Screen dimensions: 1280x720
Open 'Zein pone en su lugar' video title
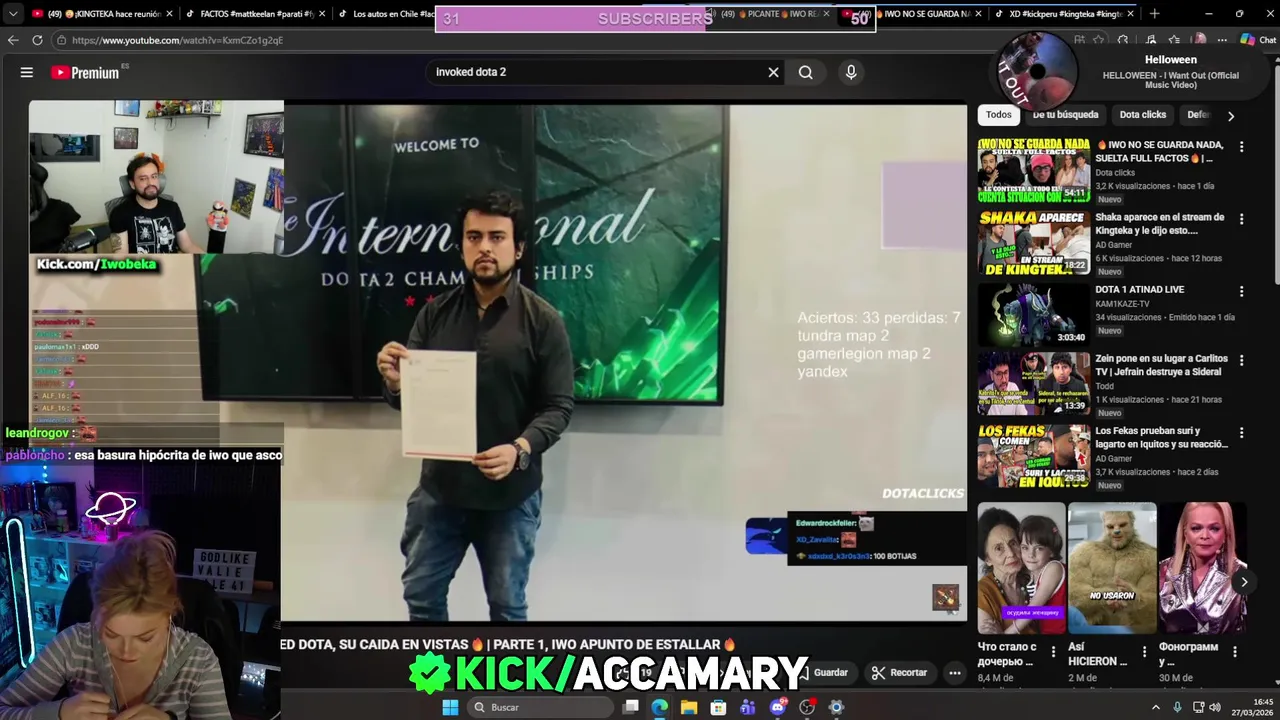[x=1161, y=365]
